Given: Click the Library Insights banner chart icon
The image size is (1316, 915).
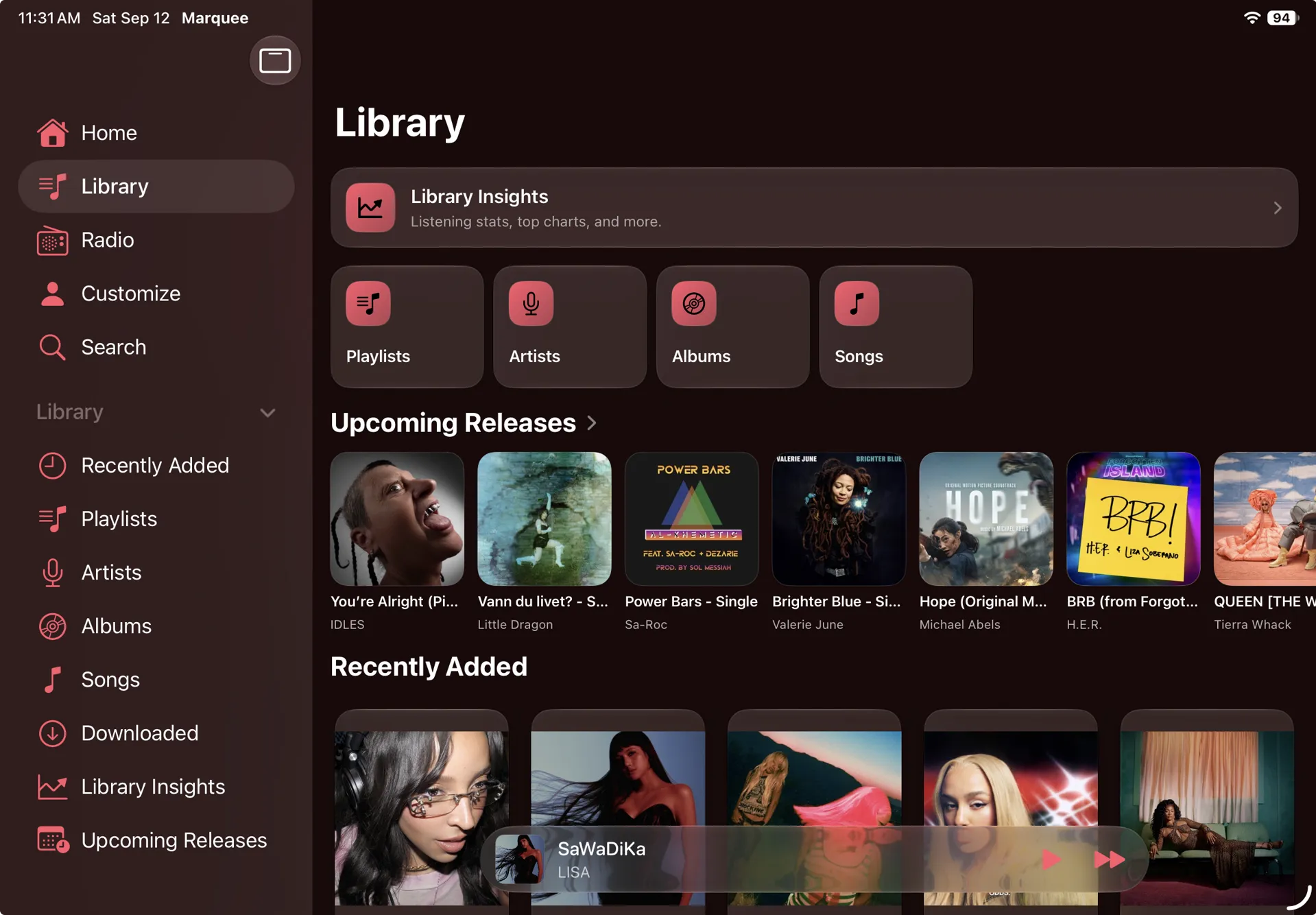Looking at the screenshot, I should [x=370, y=208].
